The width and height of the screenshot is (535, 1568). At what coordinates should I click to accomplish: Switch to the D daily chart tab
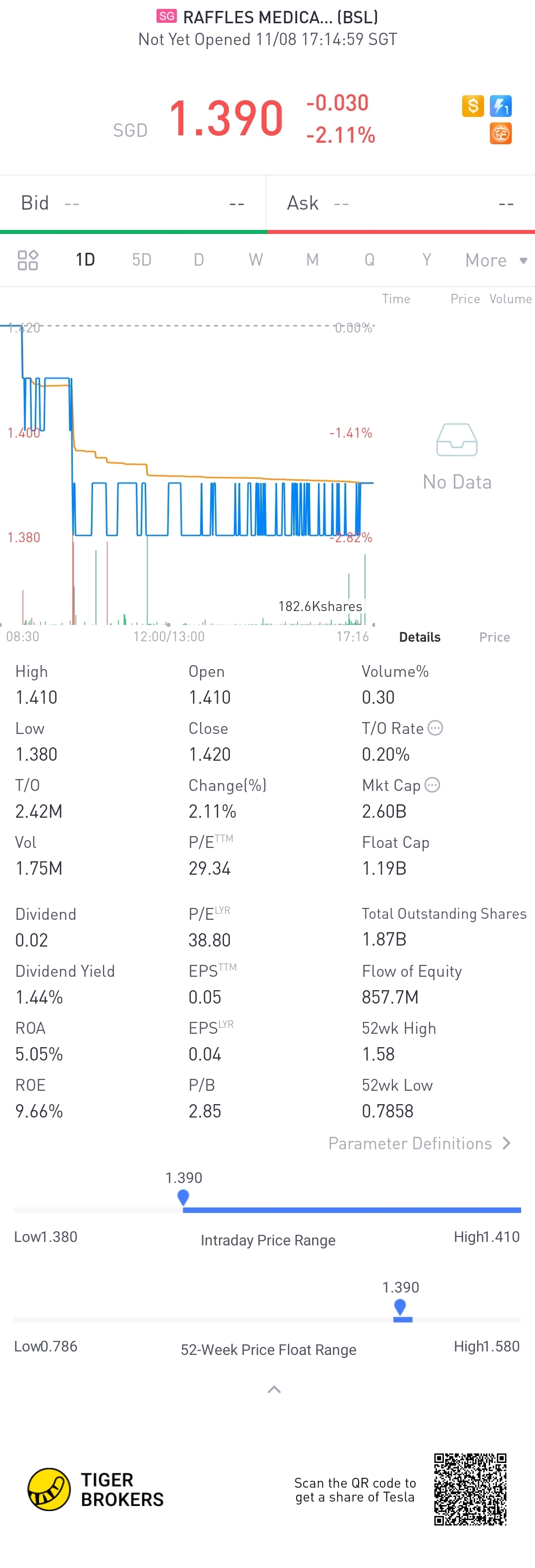199,260
